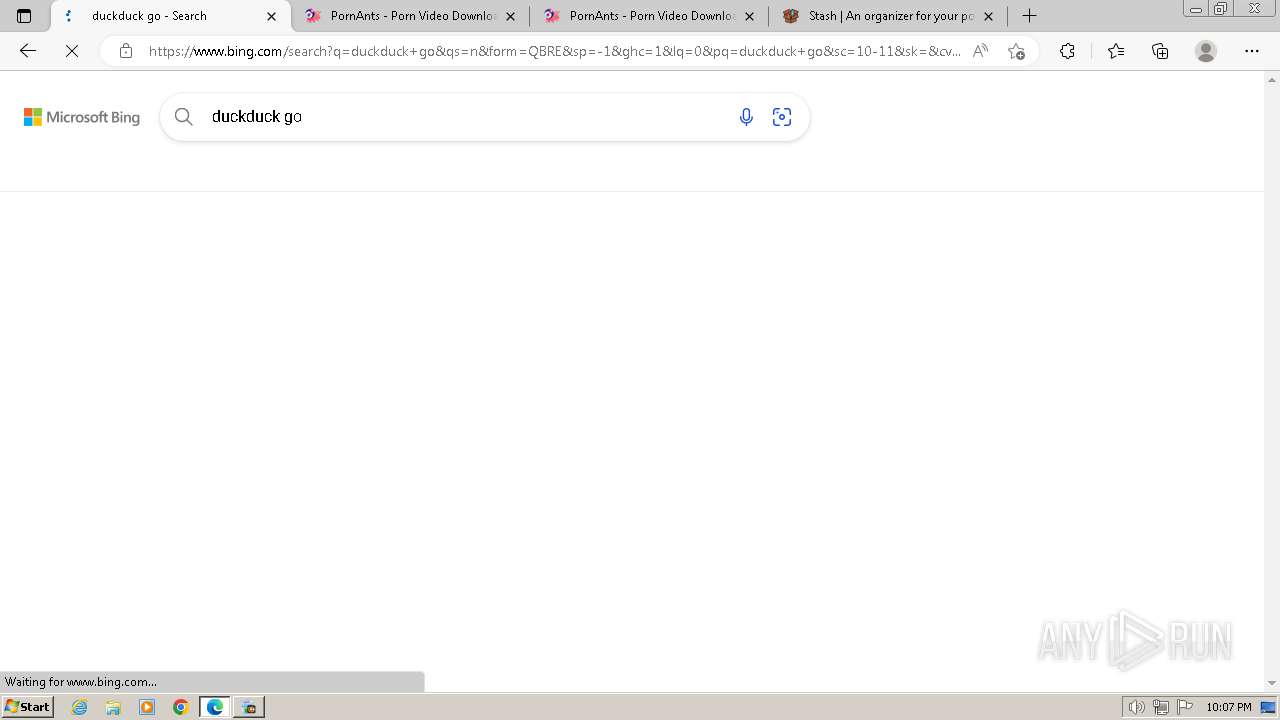The image size is (1280, 720).
Task: Search using voice microphone icon
Action: click(746, 117)
